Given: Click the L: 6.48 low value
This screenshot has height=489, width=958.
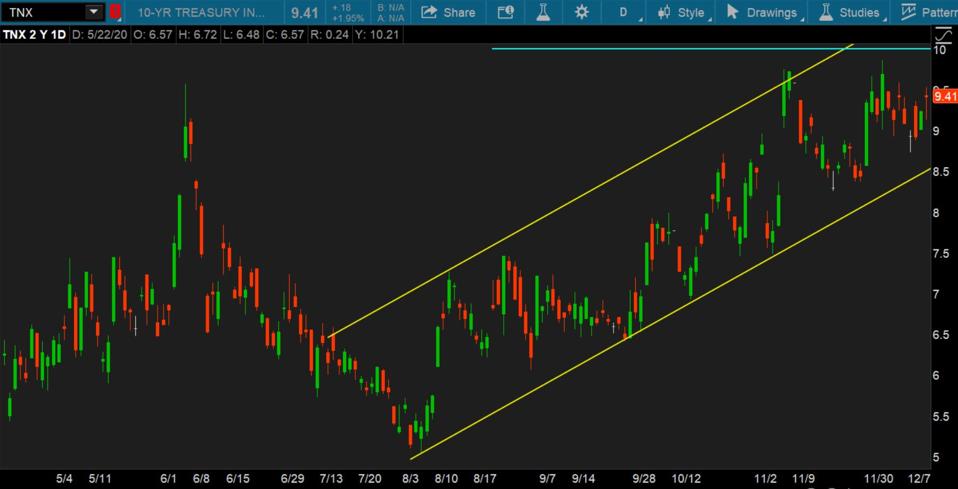Looking at the screenshot, I should [241, 35].
